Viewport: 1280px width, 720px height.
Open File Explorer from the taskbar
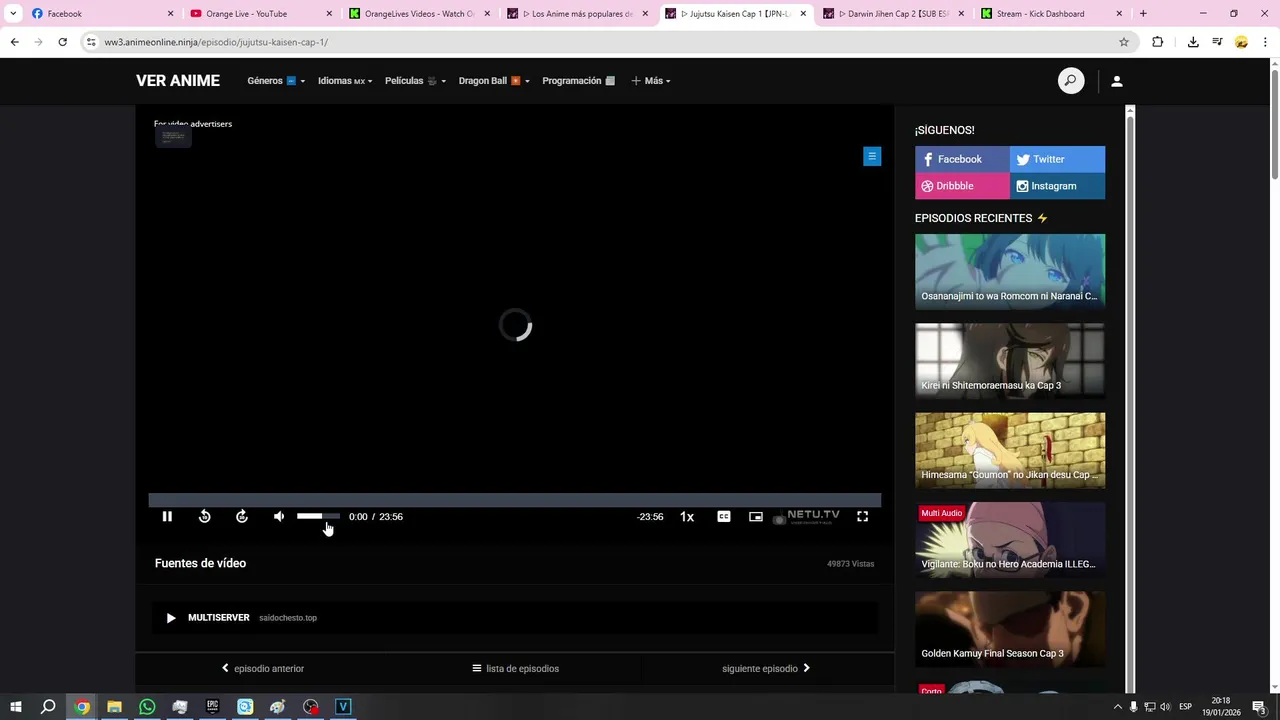tap(114, 707)
